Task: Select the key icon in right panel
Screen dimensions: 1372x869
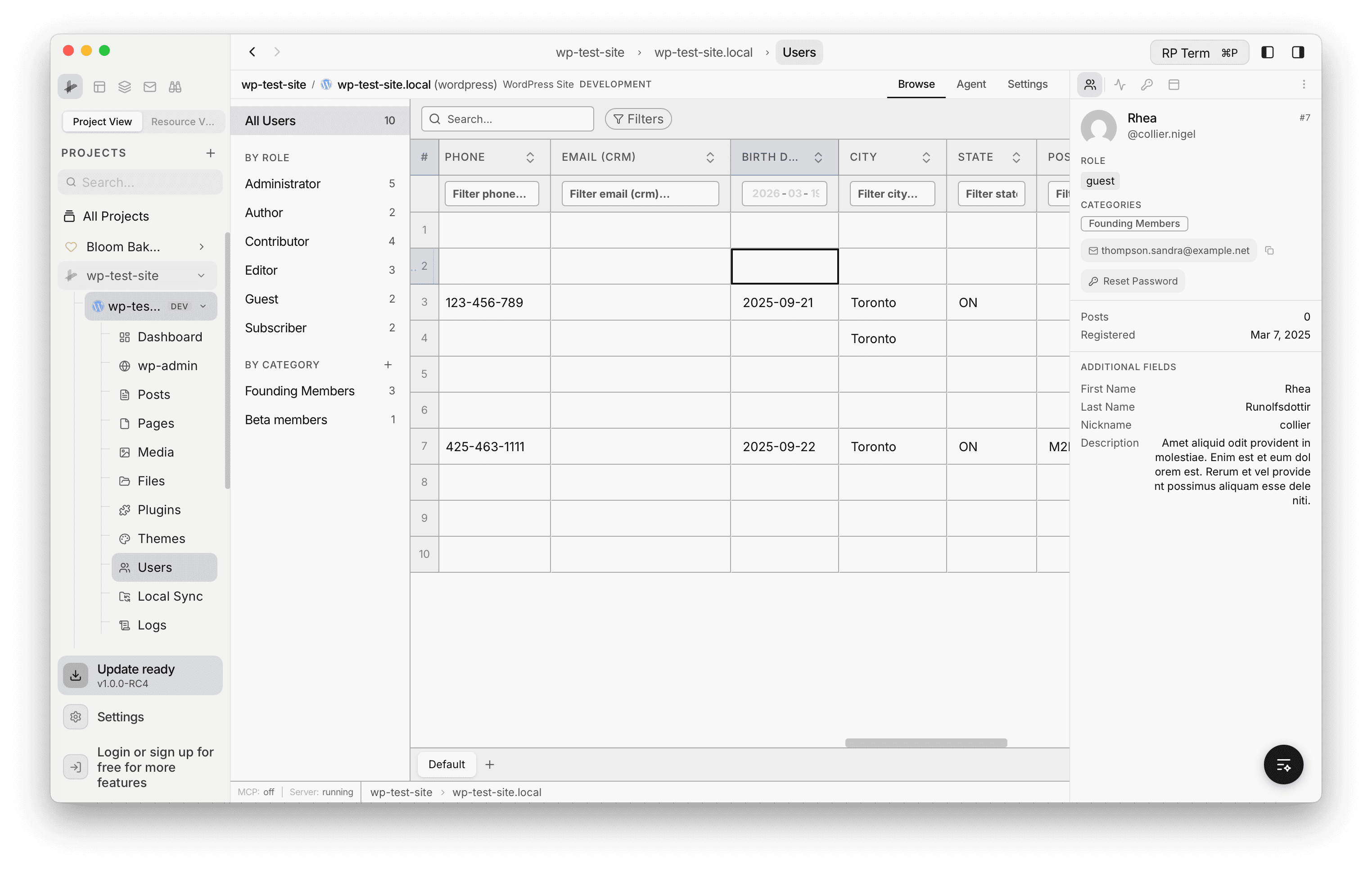Action: [x=1147, y=84]
